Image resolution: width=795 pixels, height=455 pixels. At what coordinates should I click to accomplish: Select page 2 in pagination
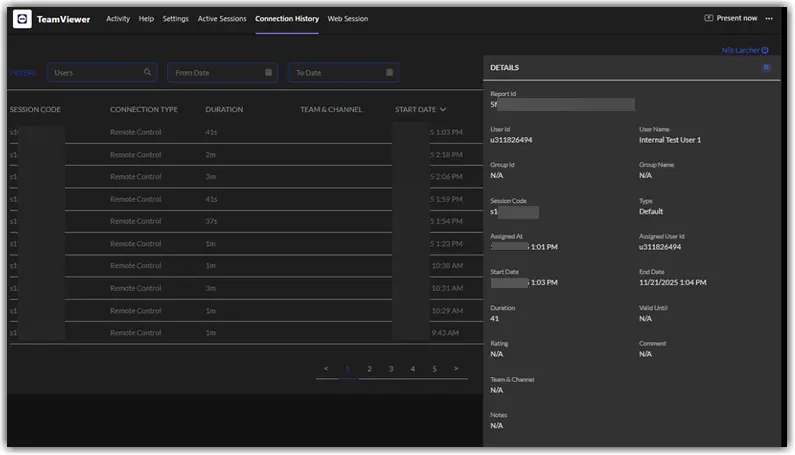click(370, 369)
